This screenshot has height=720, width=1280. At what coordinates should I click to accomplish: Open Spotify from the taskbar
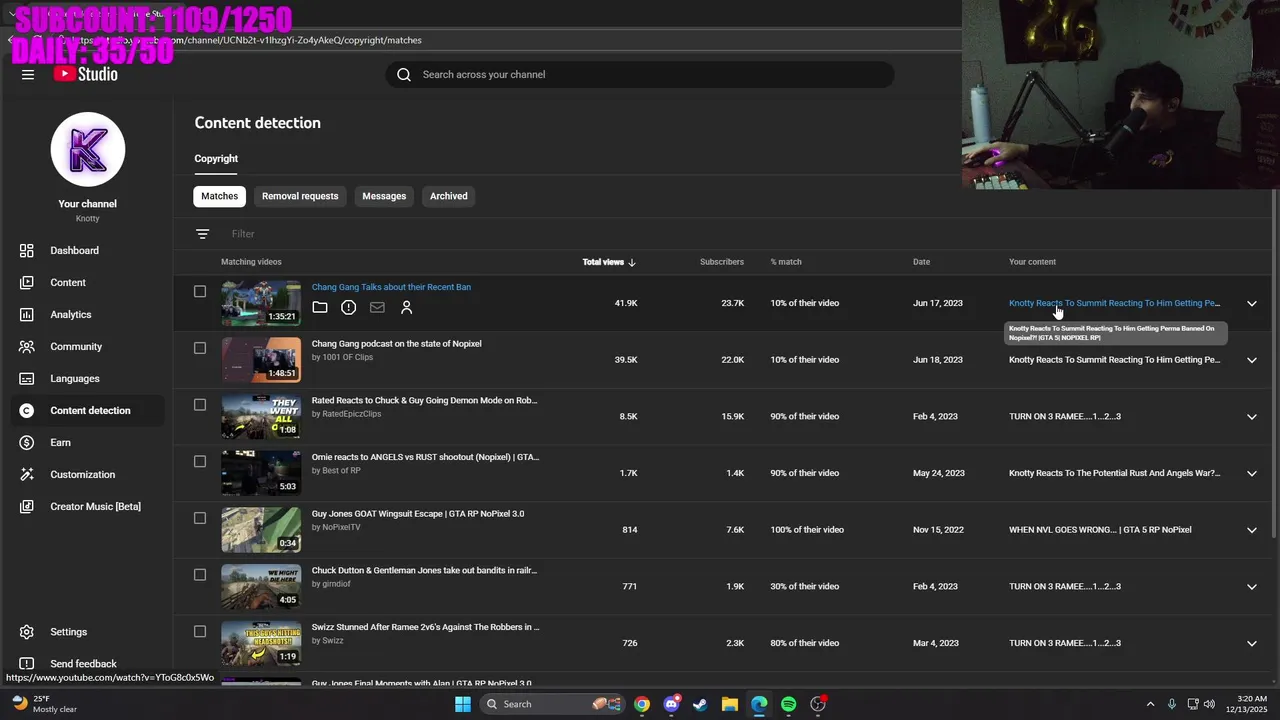789,704
